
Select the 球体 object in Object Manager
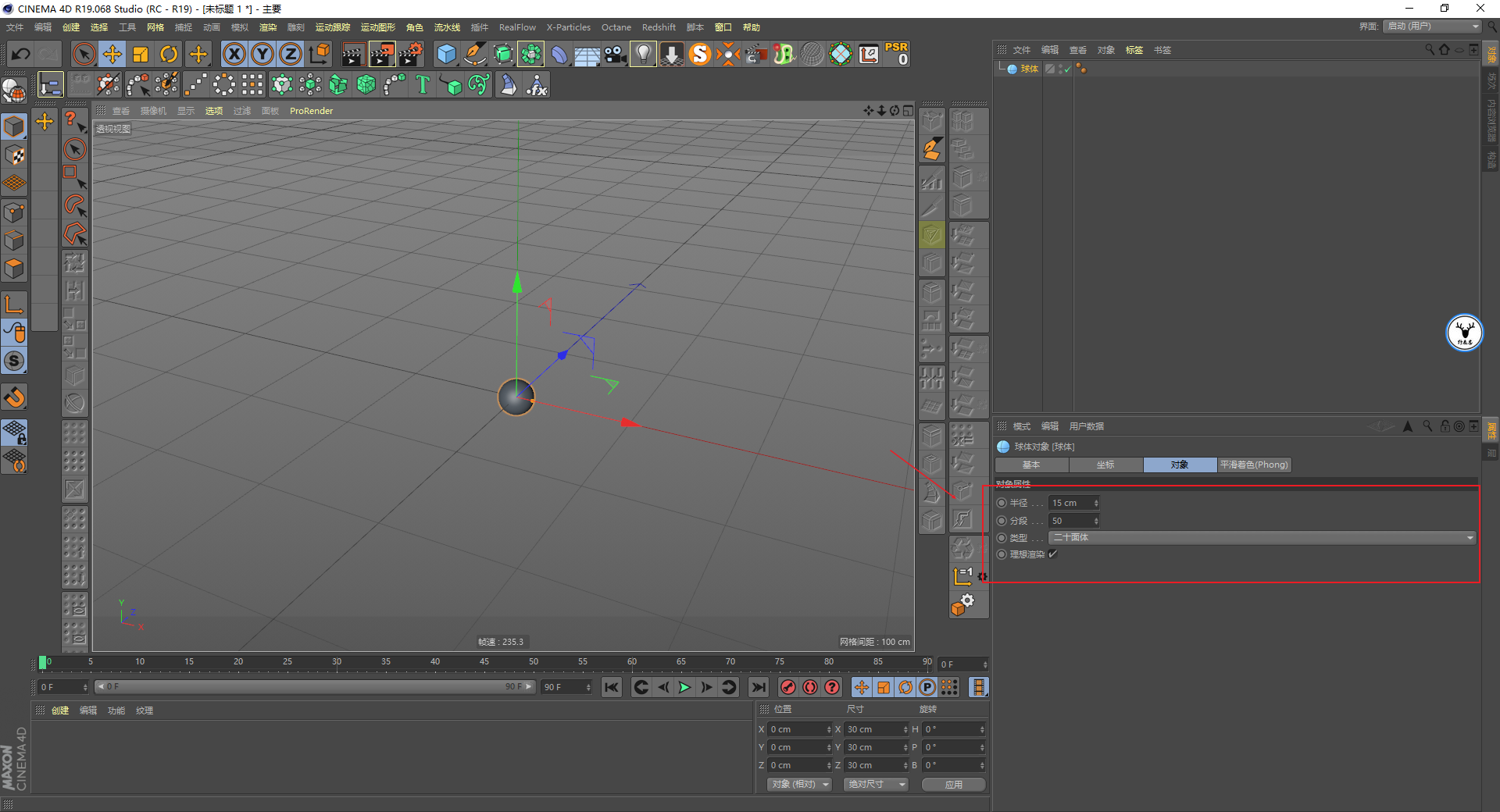[1029, 69]
